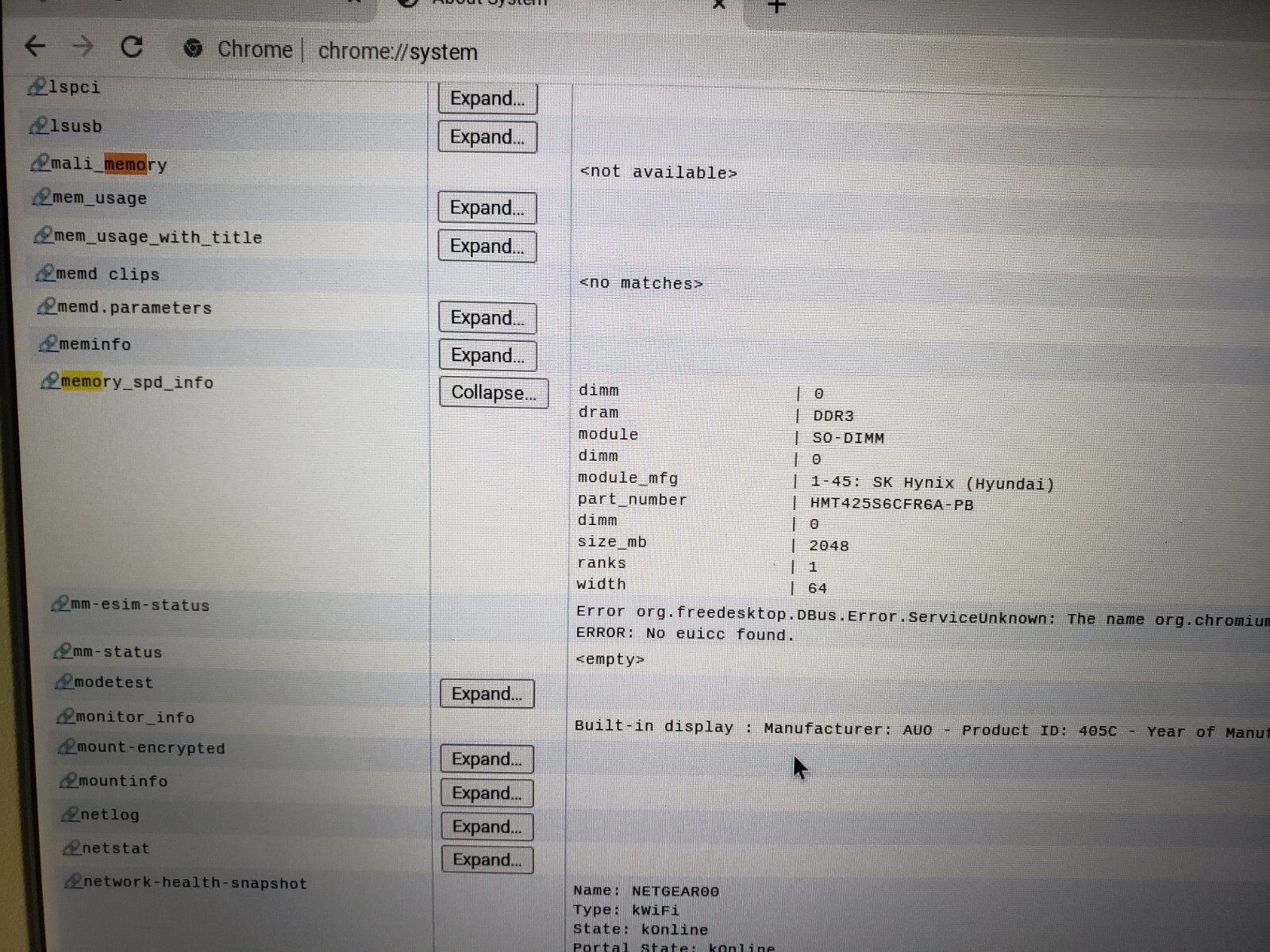Expand the modetest entry
Viewport: 1270px width, 952px height.
point(487,694)
